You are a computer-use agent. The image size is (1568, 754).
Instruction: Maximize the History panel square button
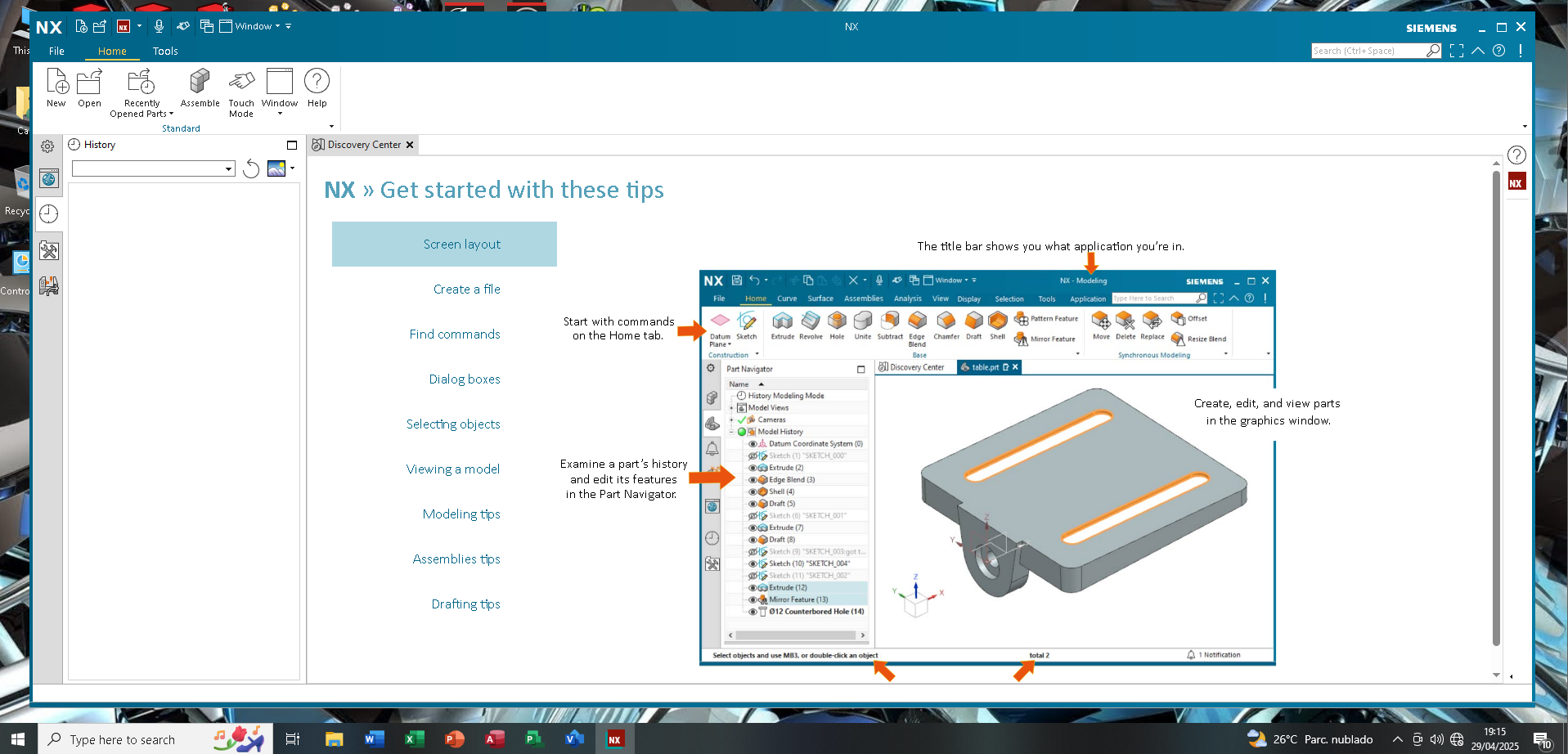pos(292,145)
